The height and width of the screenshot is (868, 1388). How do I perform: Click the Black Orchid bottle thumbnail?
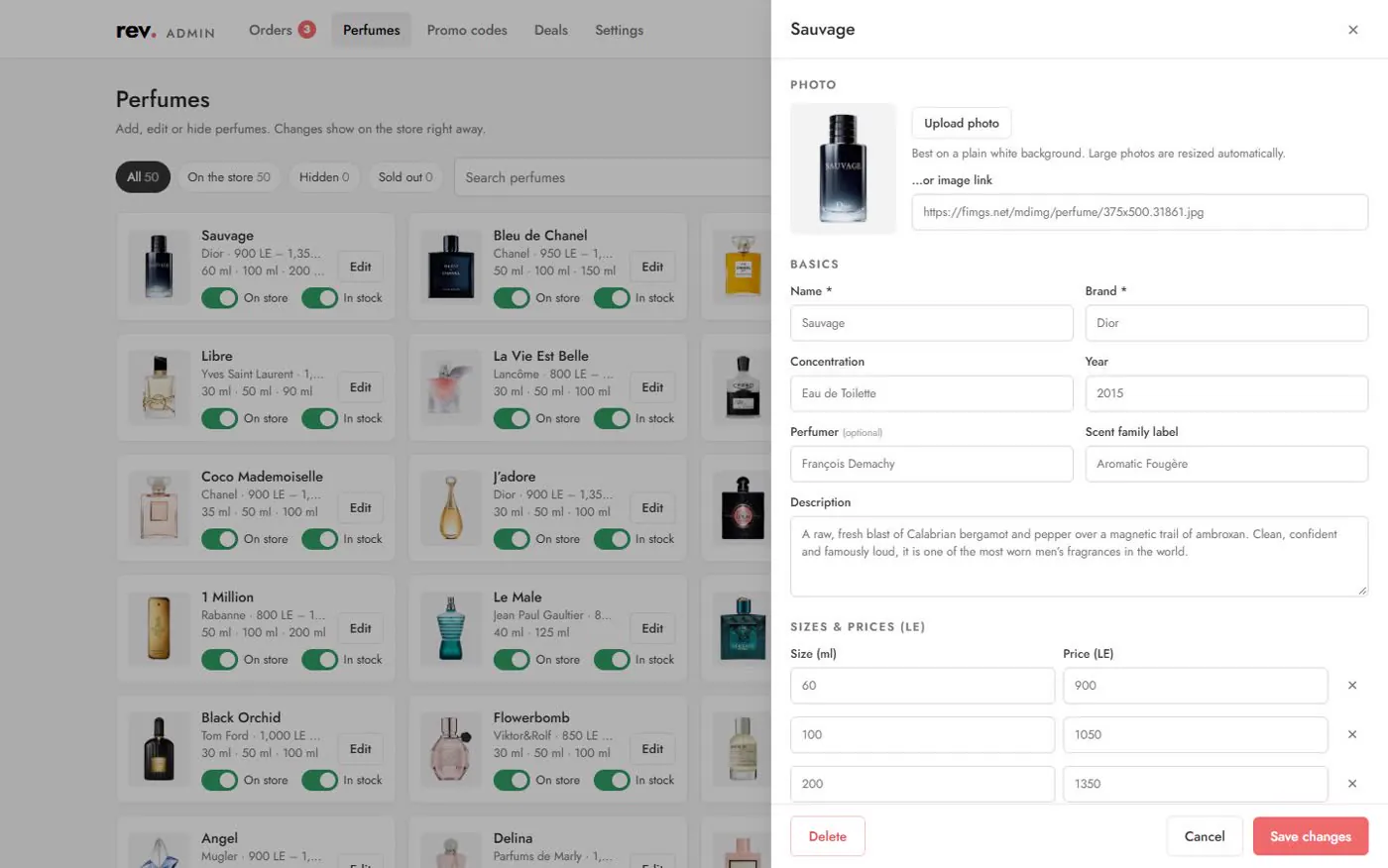pyautogui.click(x=159, y=749)
